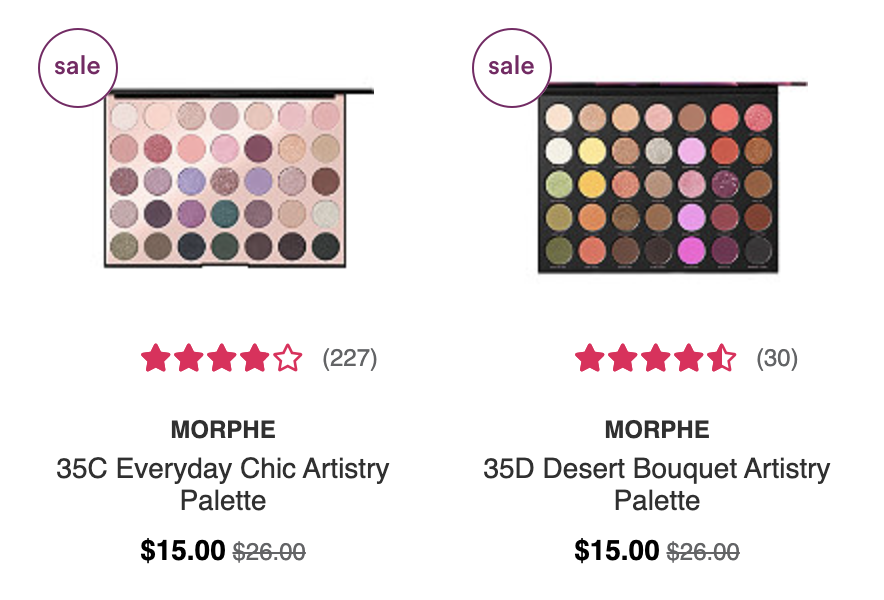884x600 pixels.
Task: Click $15.00 price under 35C palette
Action: 183,550
